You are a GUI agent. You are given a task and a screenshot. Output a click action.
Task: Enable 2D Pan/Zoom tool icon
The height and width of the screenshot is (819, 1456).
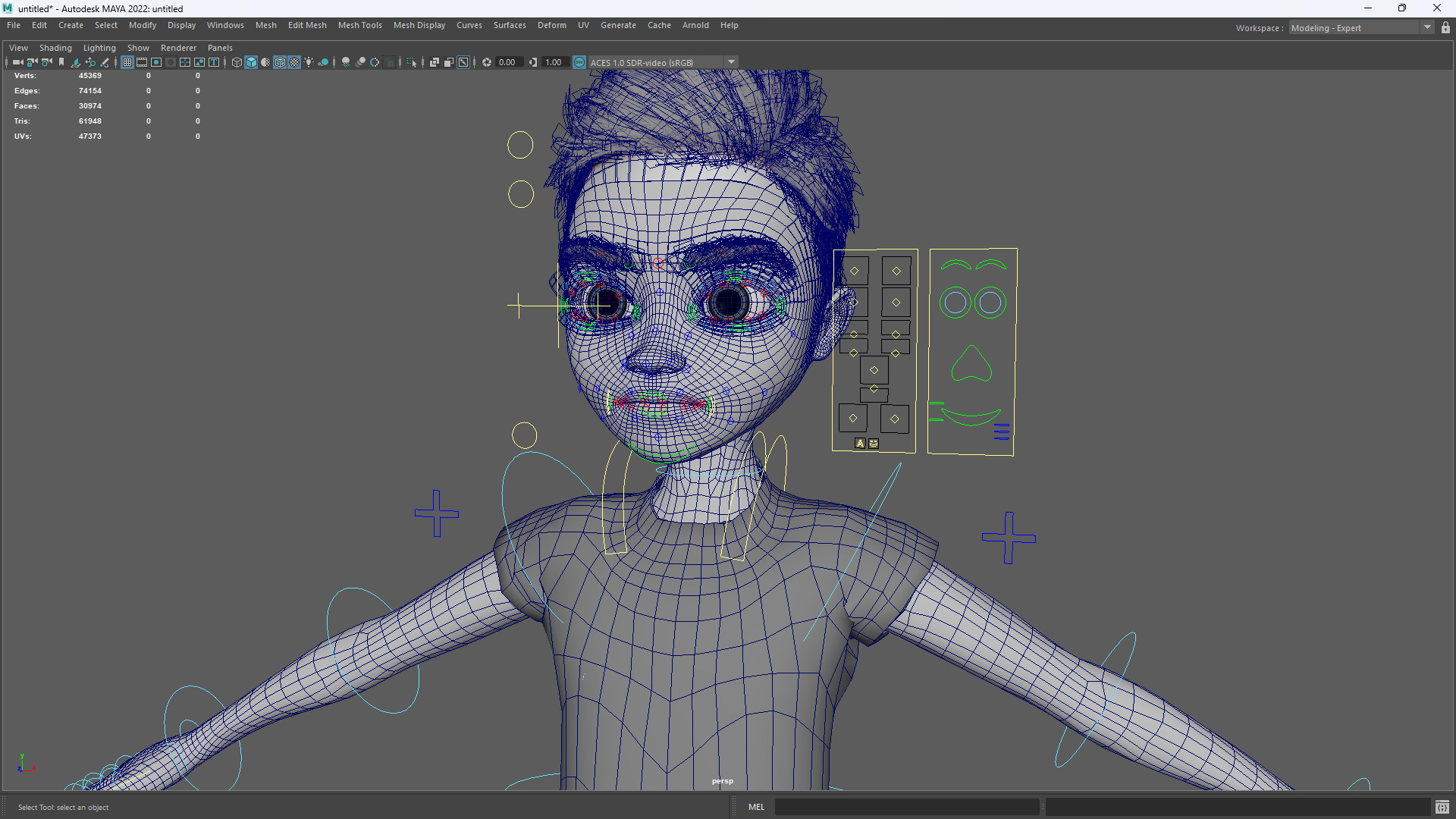[x=90, y=62]
